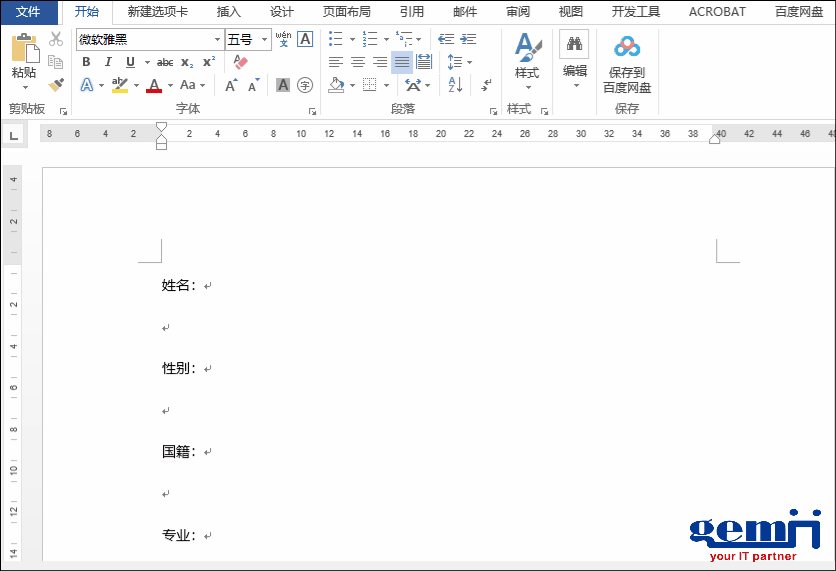Screen dimensions: 836x571
Task: Click the Center alignment icon
Action: (358, 62)
